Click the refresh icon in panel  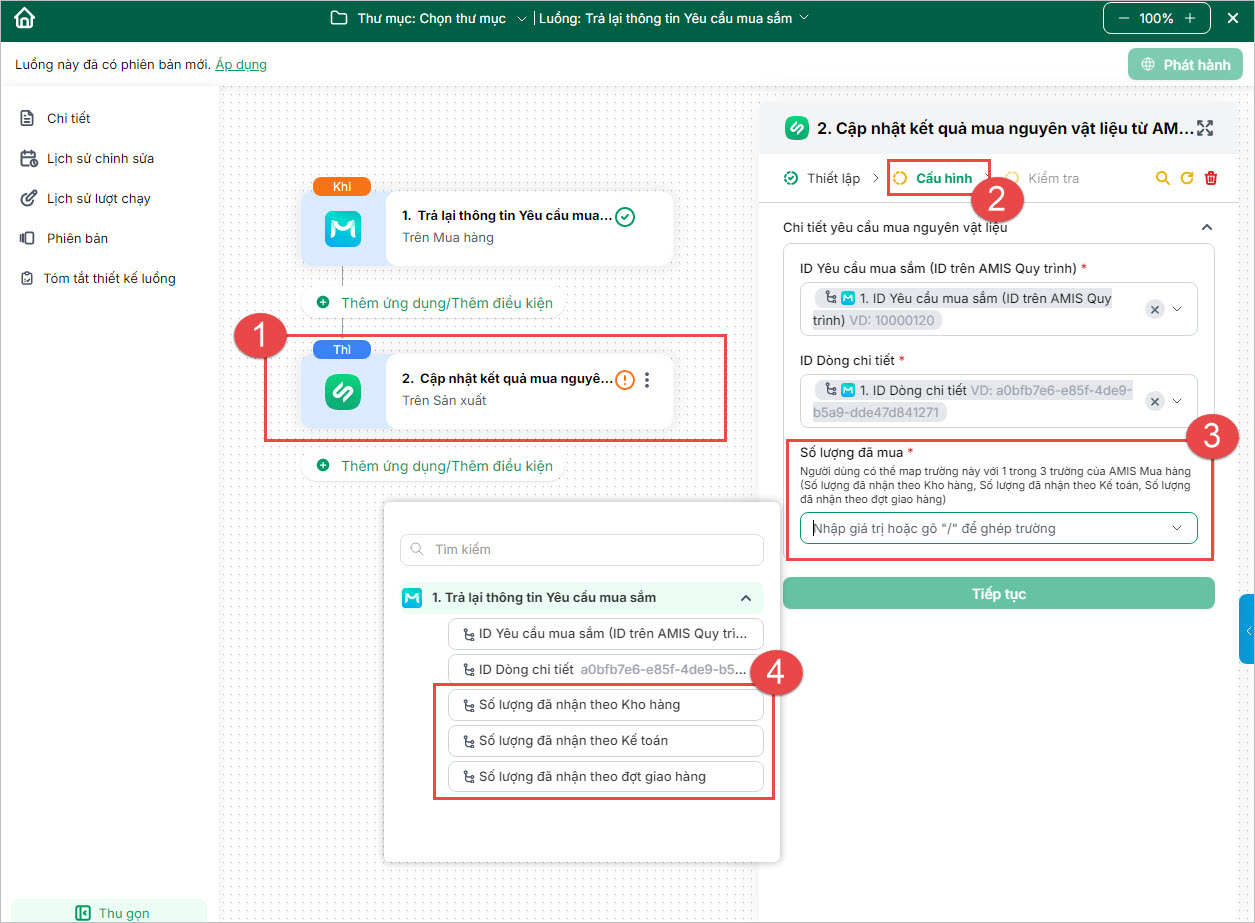click(x=1187, y=178)
